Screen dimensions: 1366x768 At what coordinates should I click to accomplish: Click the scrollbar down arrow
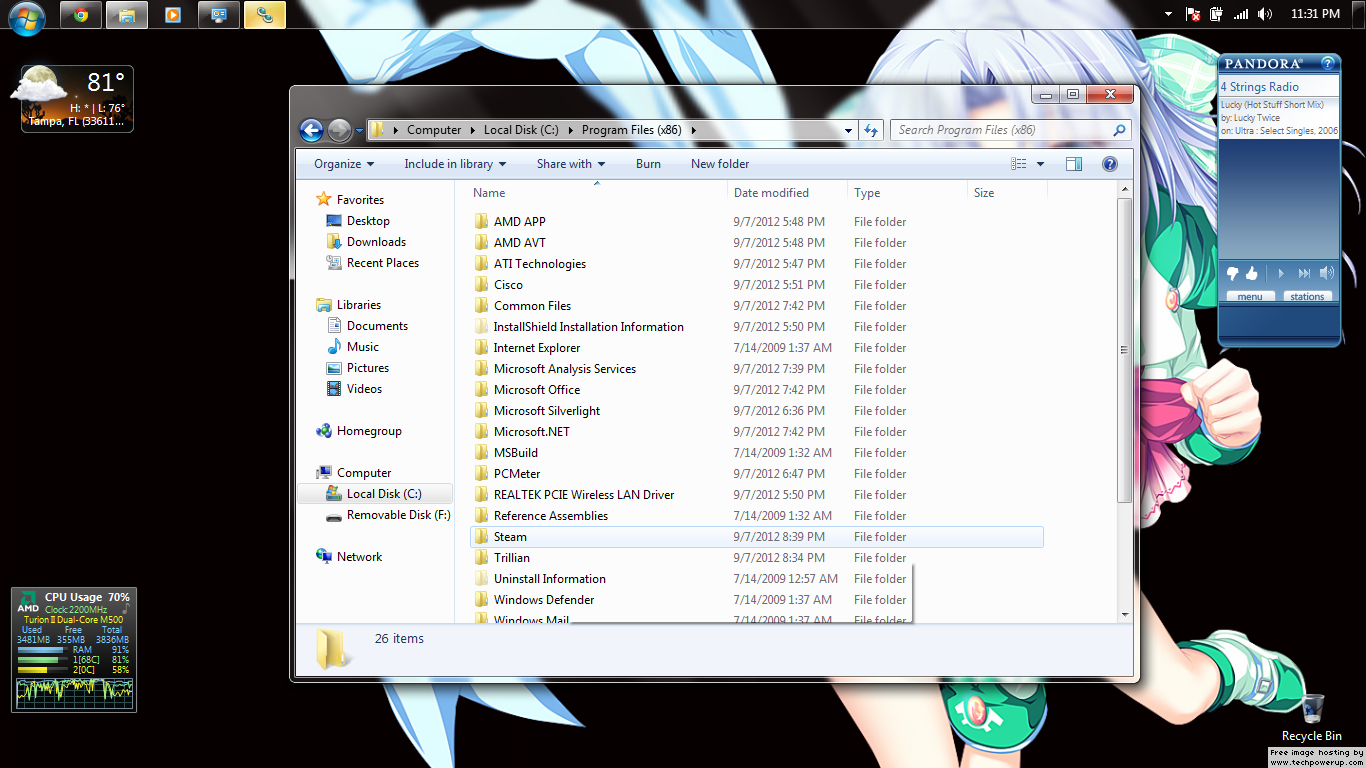[x=1125, y=614]
